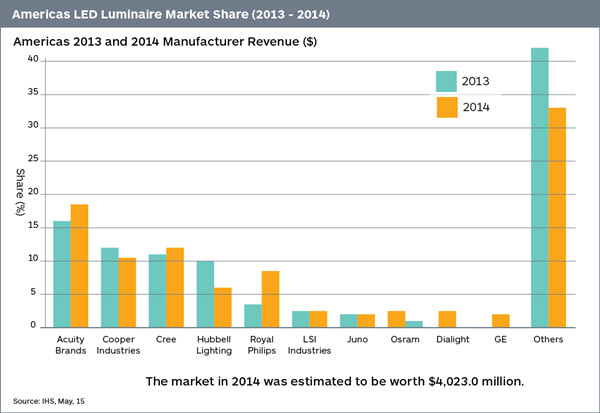
Task: Select the Hubbell Lighting 2013 teal bar
Action: click(x=205, y=293)
